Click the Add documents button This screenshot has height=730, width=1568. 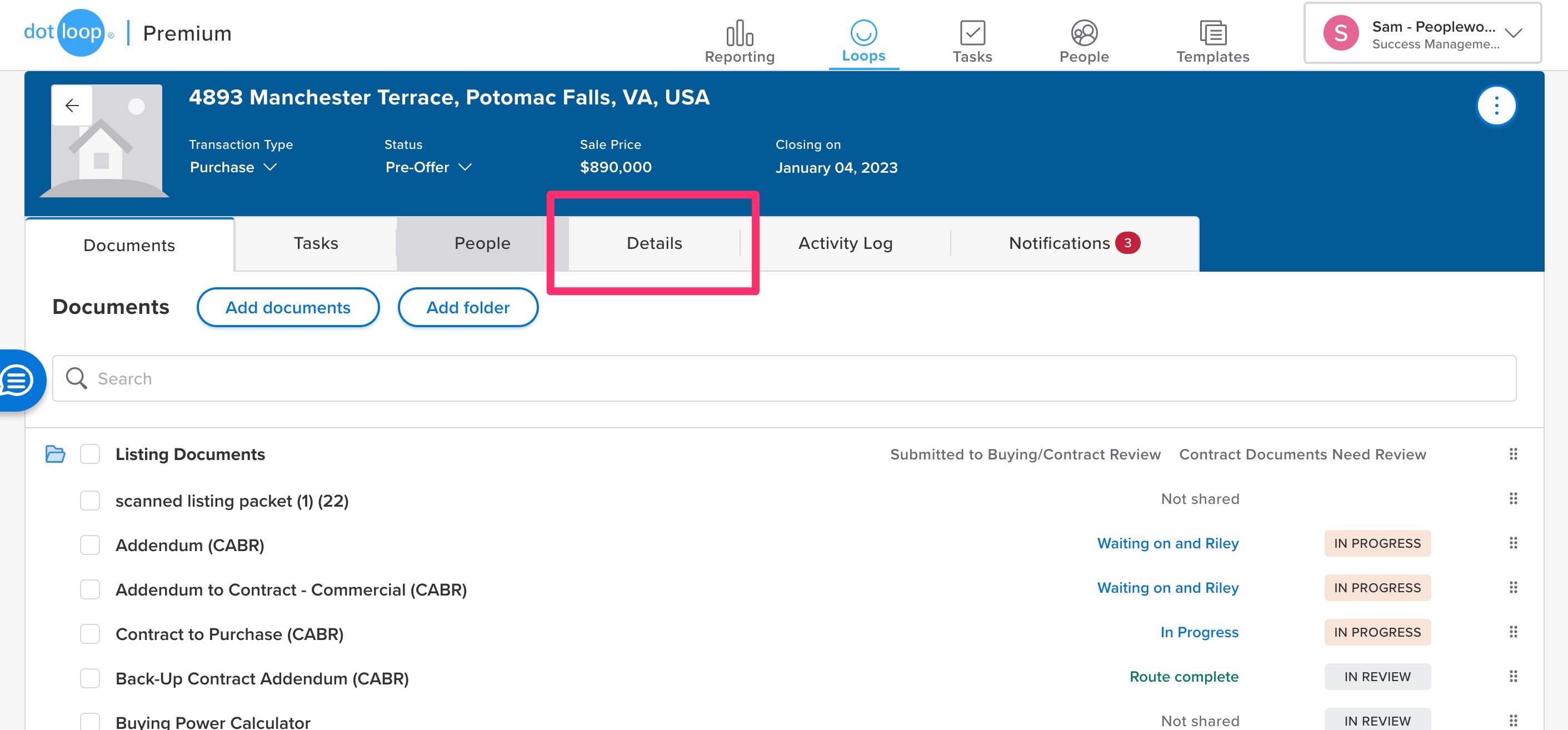pos(288,307)
